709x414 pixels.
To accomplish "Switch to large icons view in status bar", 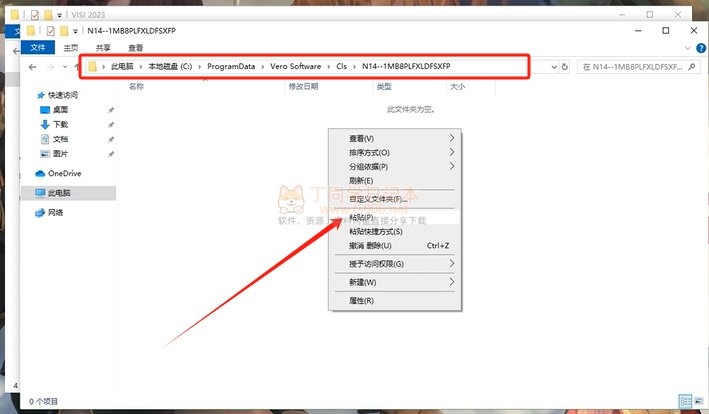I will point(699,401).
